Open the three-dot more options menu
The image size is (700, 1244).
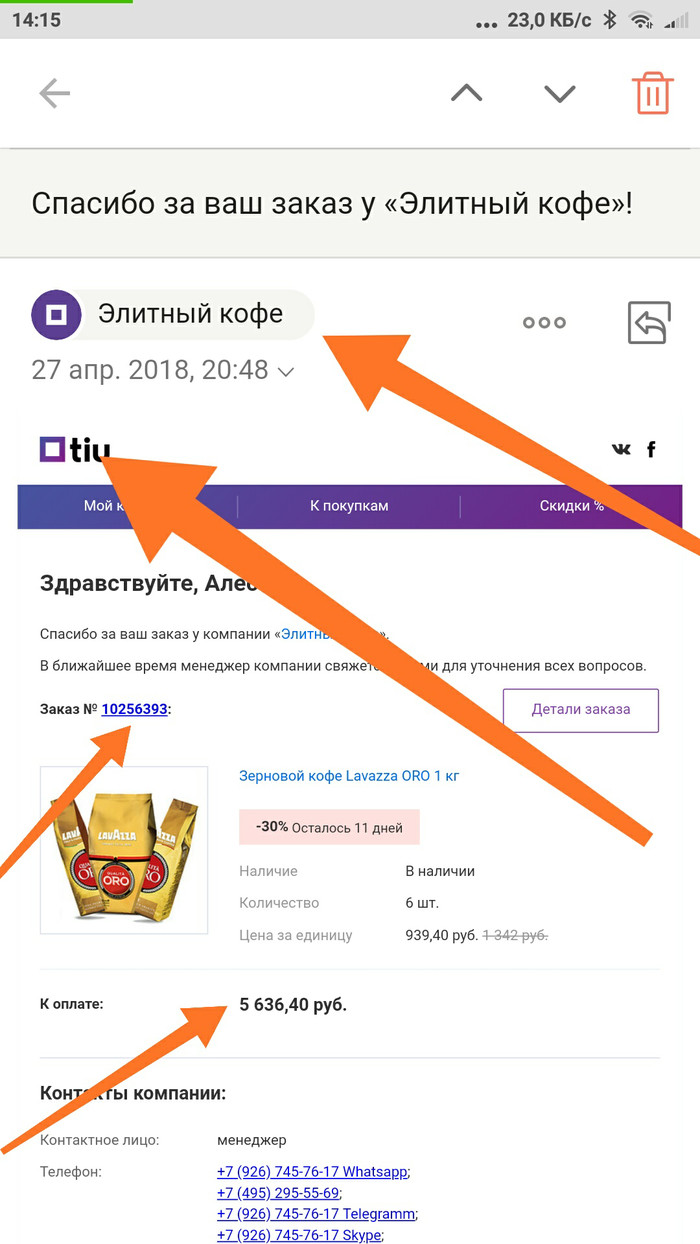(x=544, y=322)
